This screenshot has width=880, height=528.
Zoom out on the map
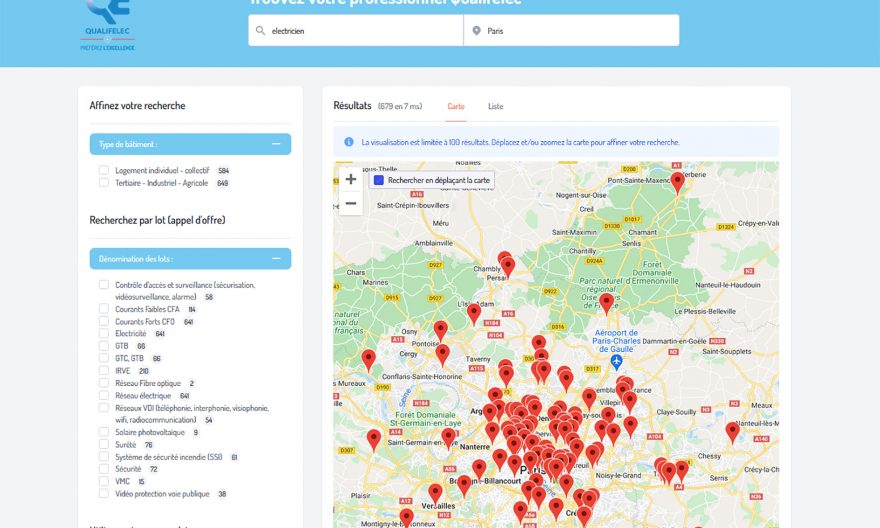tap(351, 204)
